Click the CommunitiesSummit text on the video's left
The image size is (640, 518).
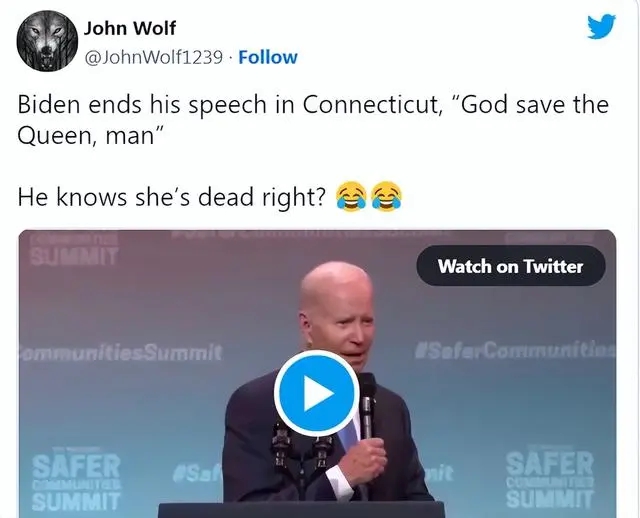coord(119,353)
